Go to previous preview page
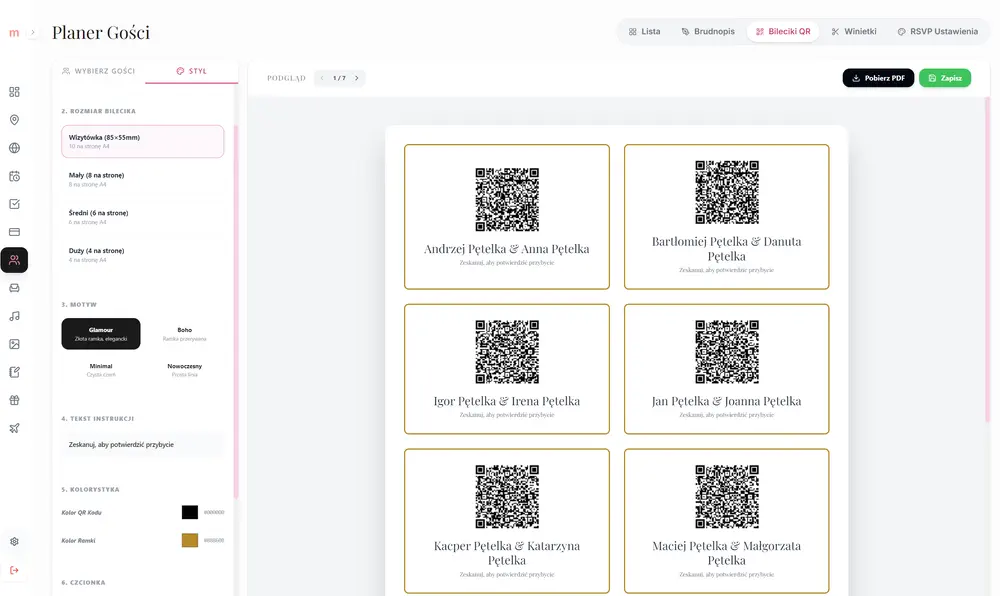 click(322, 78)
